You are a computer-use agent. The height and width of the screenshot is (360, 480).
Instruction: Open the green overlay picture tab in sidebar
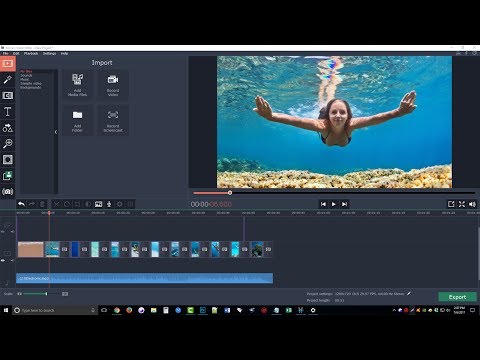tap(8, 176)
